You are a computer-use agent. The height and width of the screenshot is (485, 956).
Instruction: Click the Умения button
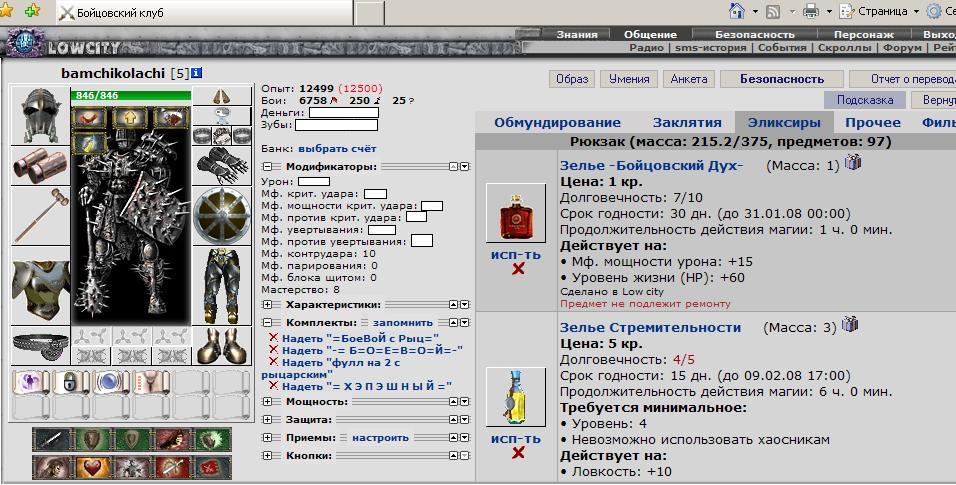pyautogui.click(x=629, y=79)
